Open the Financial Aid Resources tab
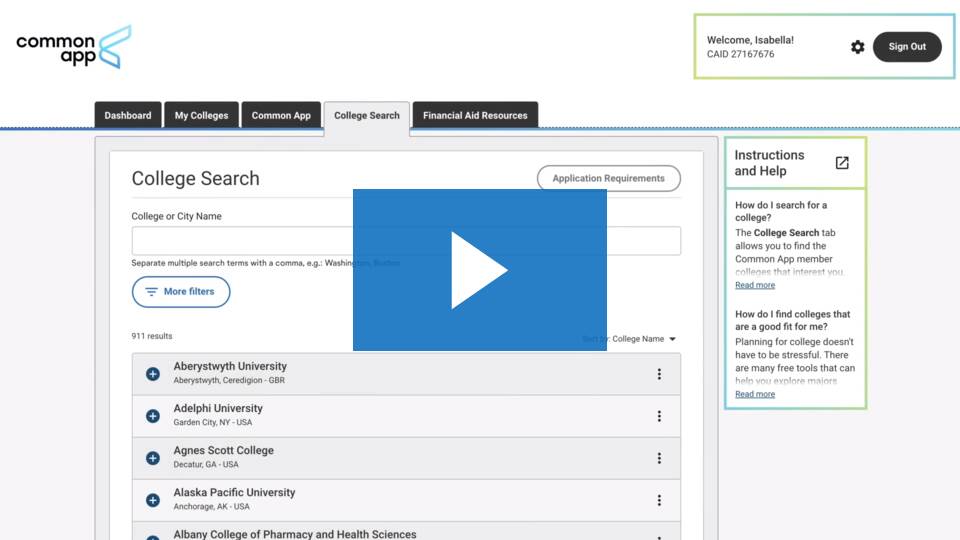 475,115
